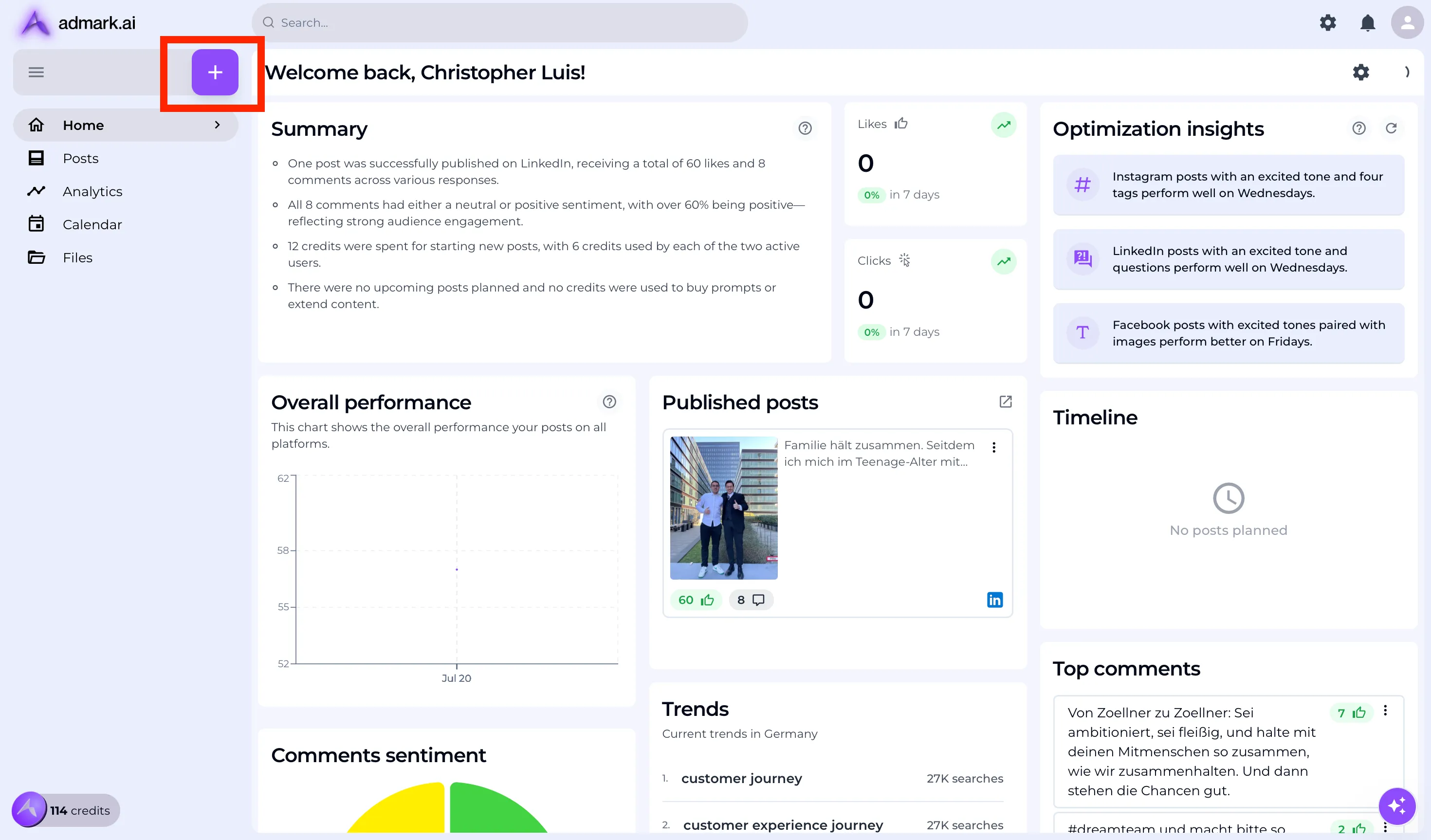Refresh the Optimization insights
1431x840 pixels.
point(1391,128)
